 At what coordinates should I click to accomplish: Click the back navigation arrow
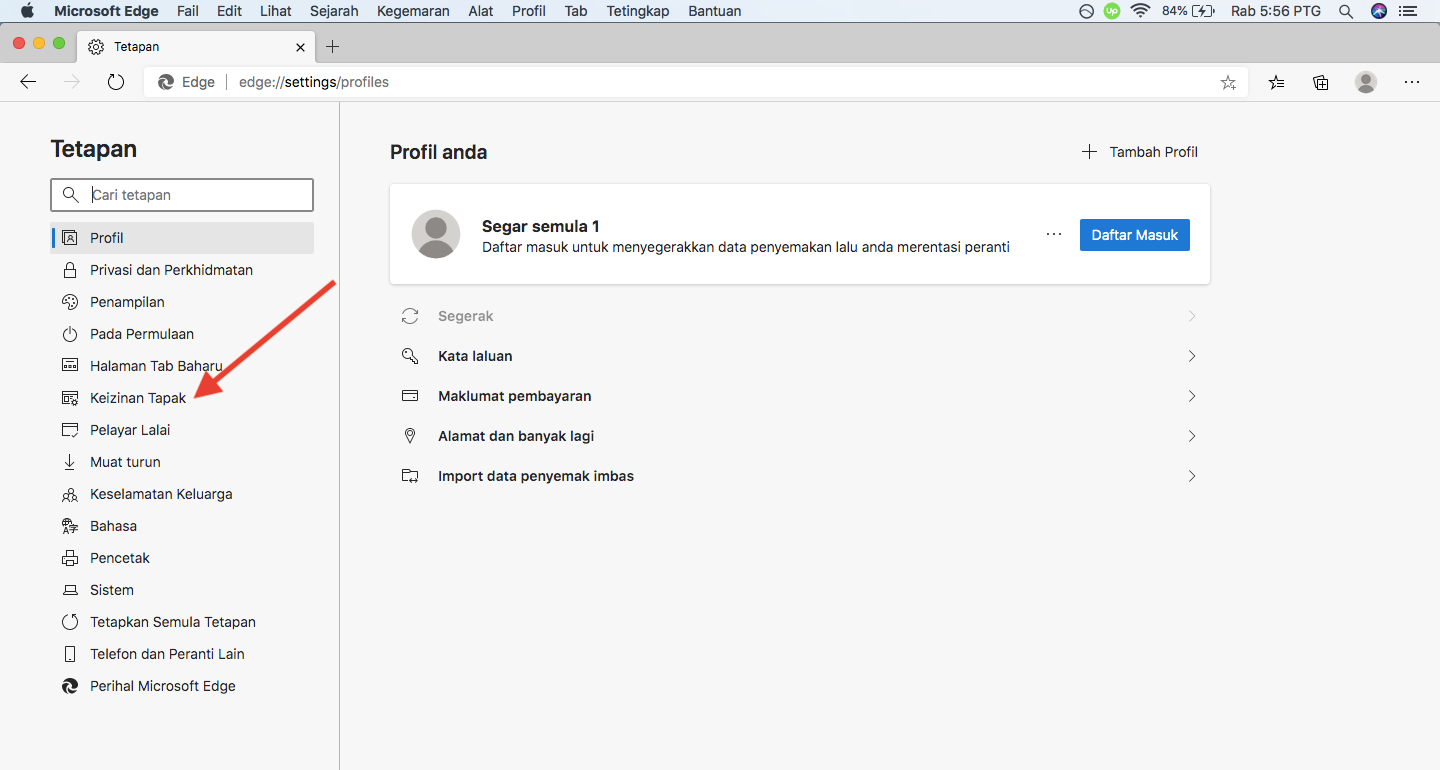pos(28,82)
